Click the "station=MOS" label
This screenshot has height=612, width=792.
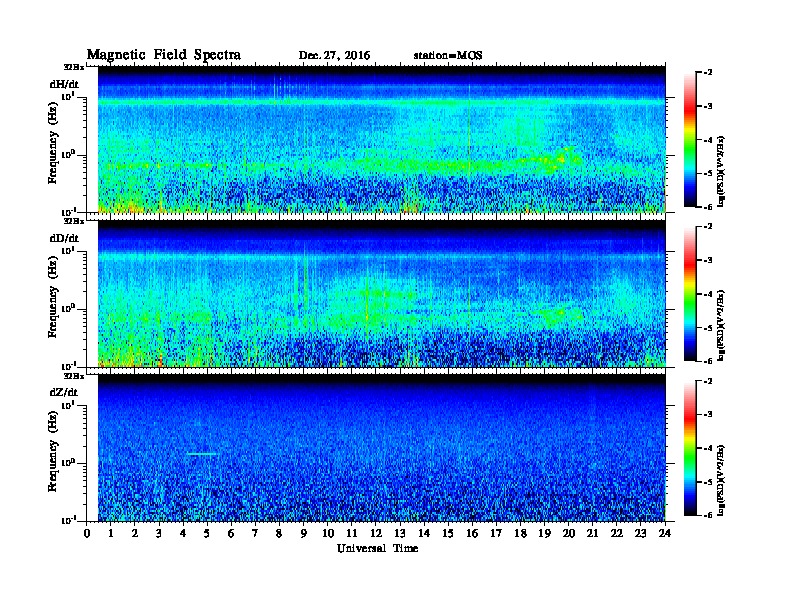click(448, 56)
